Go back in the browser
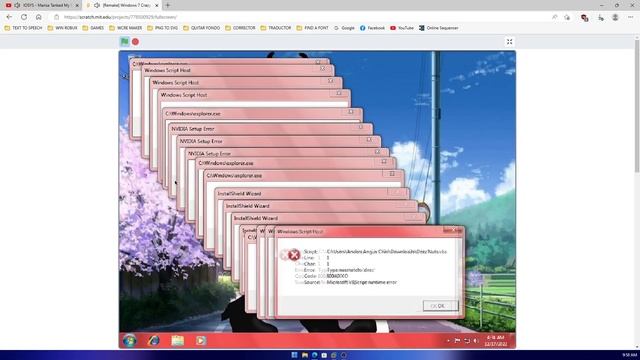The height and width of the screenshot is (360, 640). (x=9, y=17)
